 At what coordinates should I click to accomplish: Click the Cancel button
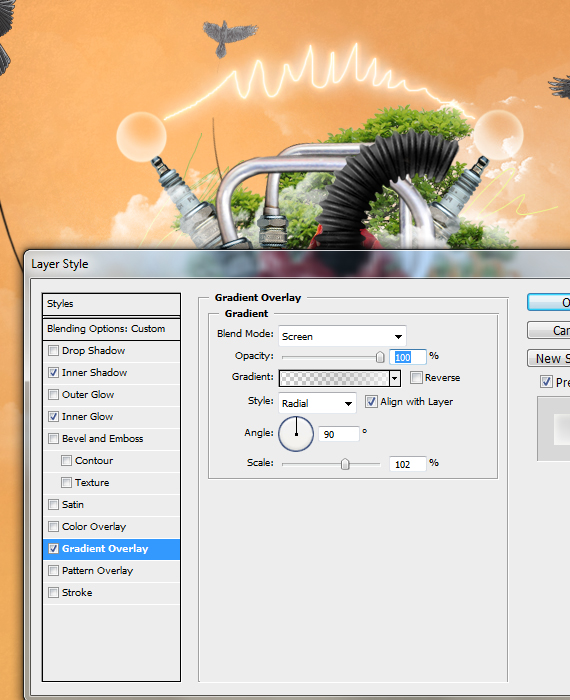tap(549, 330)
